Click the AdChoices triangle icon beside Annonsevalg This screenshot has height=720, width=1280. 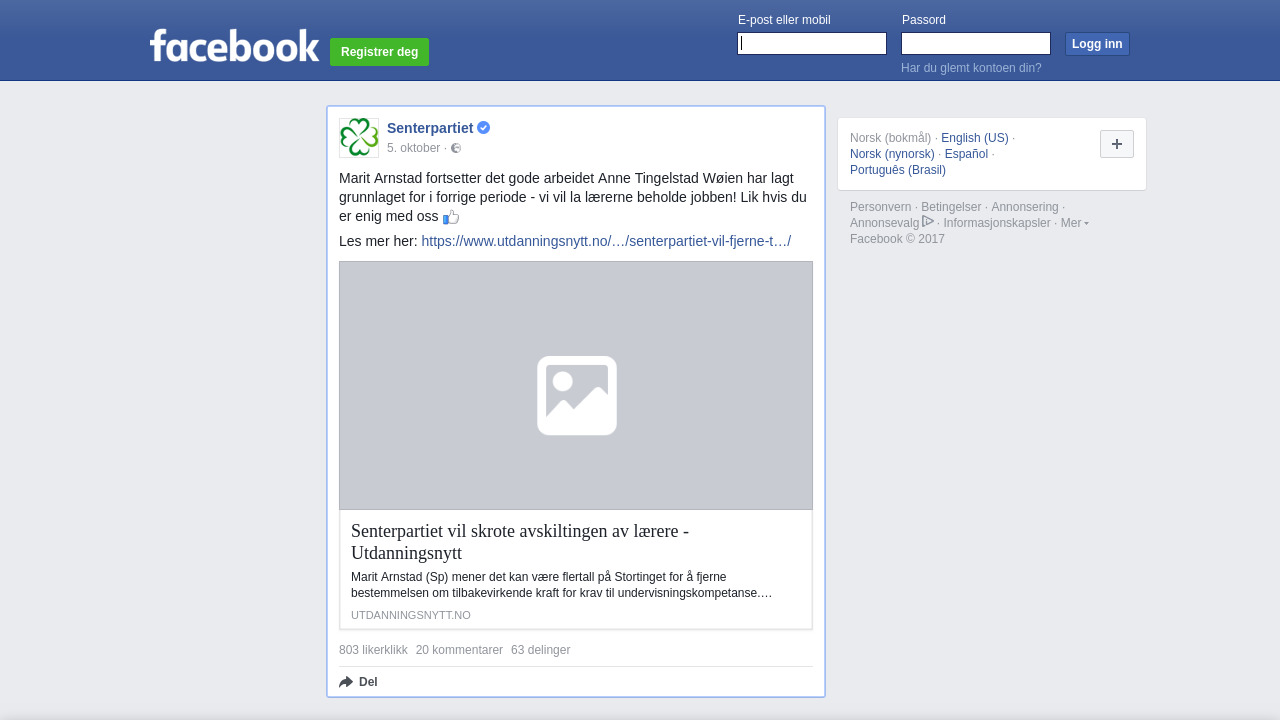928,222
